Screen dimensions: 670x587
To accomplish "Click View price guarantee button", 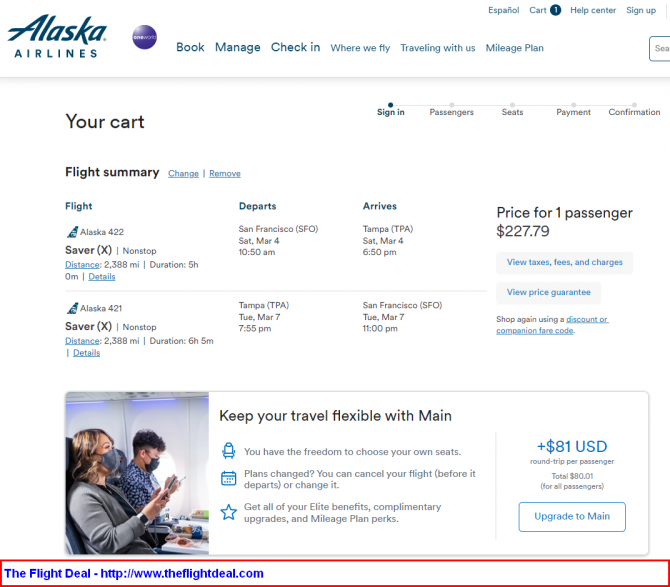I will point(548,292).
